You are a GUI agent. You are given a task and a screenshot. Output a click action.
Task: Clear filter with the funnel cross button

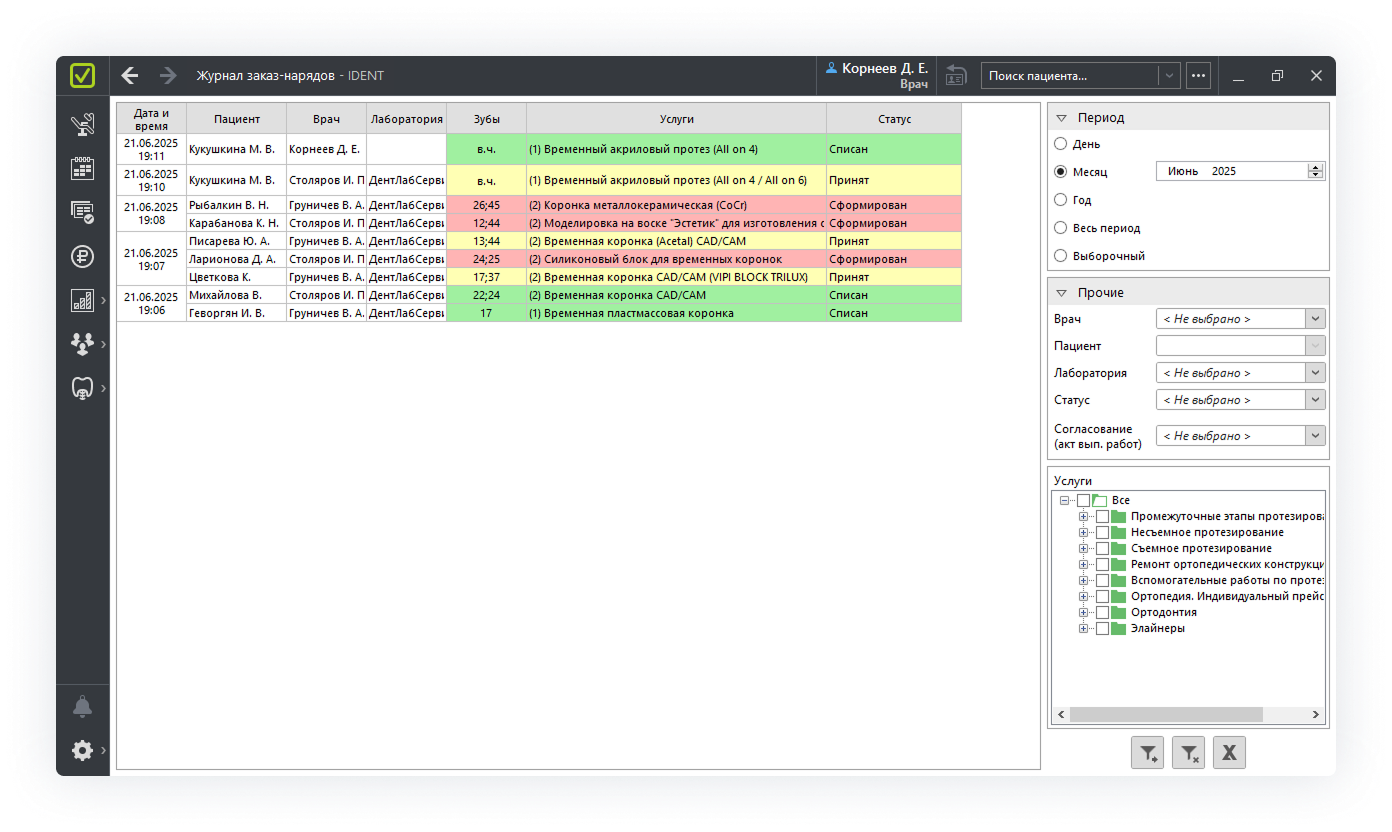[1189, 753]
